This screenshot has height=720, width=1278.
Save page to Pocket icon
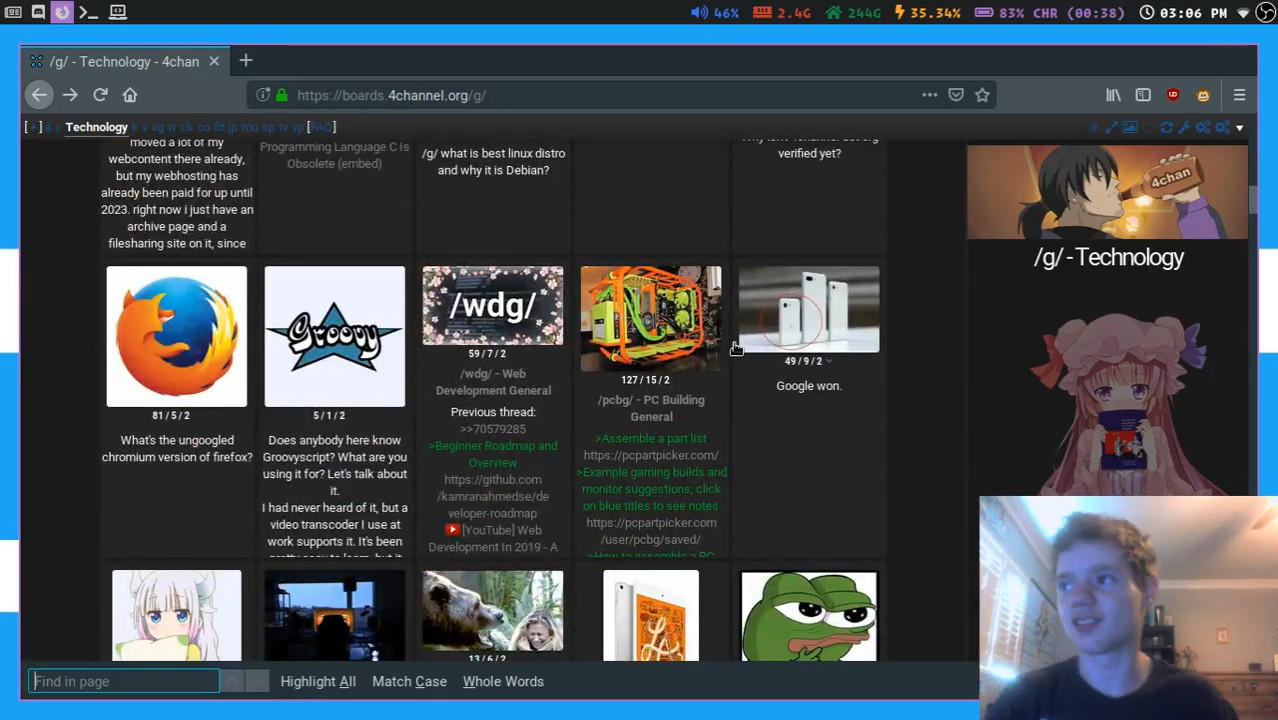click(x=956, y=95)
